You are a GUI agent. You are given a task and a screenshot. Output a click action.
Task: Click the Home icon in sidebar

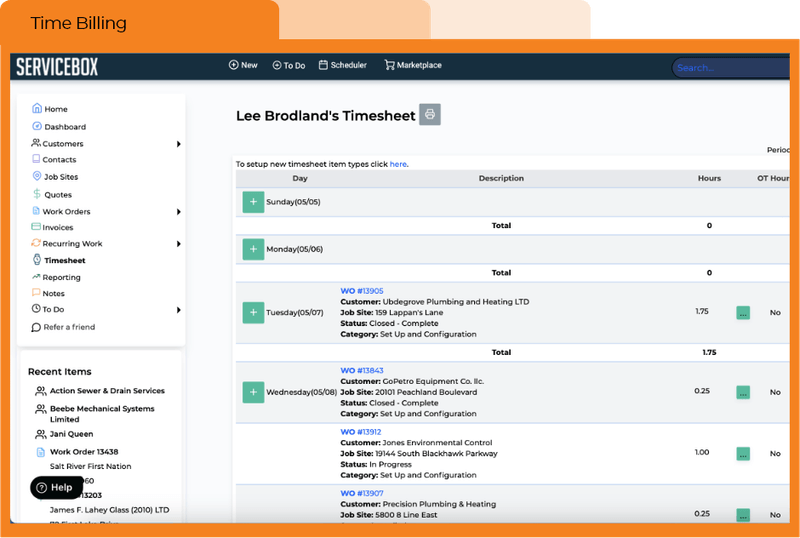pyautogui.click(x=37, y=108)
